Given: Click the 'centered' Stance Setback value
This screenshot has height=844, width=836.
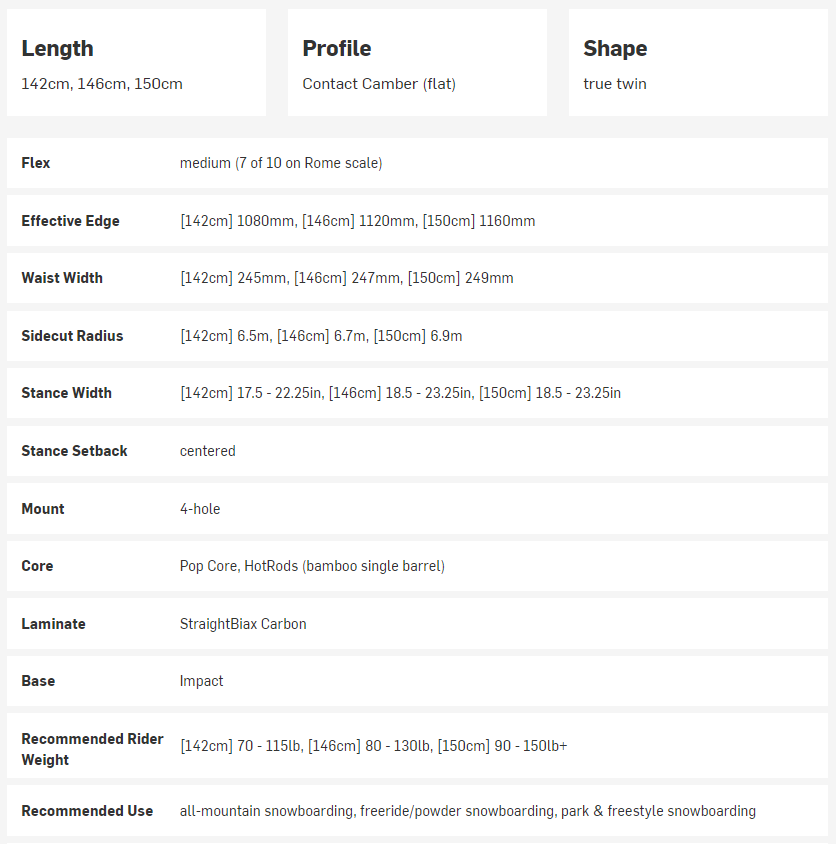Looking at the screenshot, I should (x=208, y=451).
